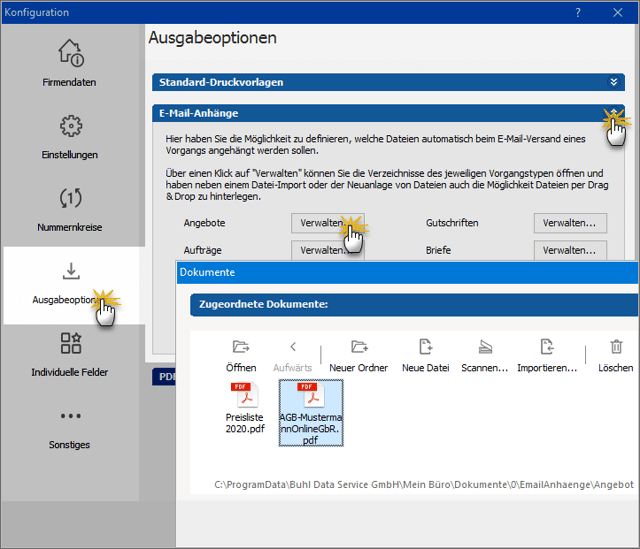Screen dimensions: 640x549
Task: Expand the Standard-Druckvorlagen section
Action: click(x=614, y=82)
